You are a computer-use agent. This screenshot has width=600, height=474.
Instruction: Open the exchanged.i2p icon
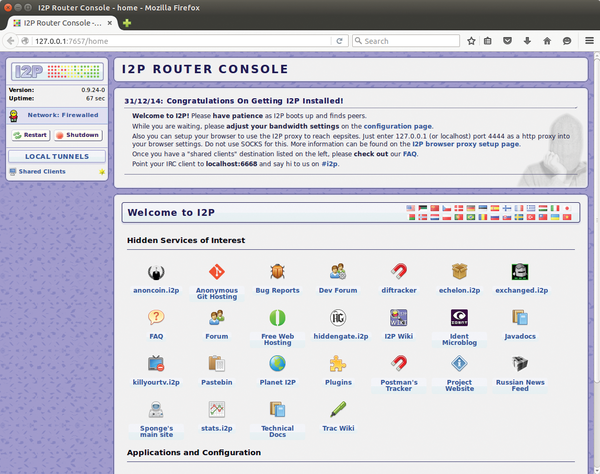[520, 272]
